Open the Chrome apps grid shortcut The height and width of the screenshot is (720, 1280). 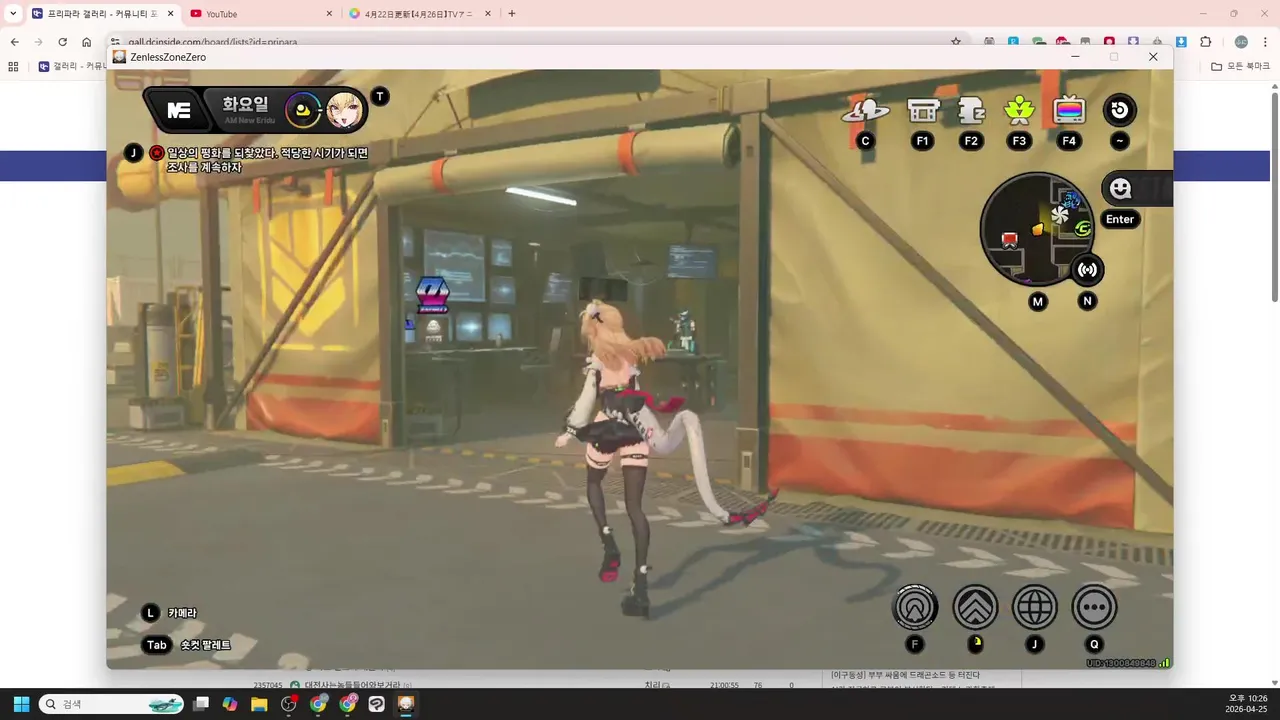pyautogui.click(x=13, y=66)
